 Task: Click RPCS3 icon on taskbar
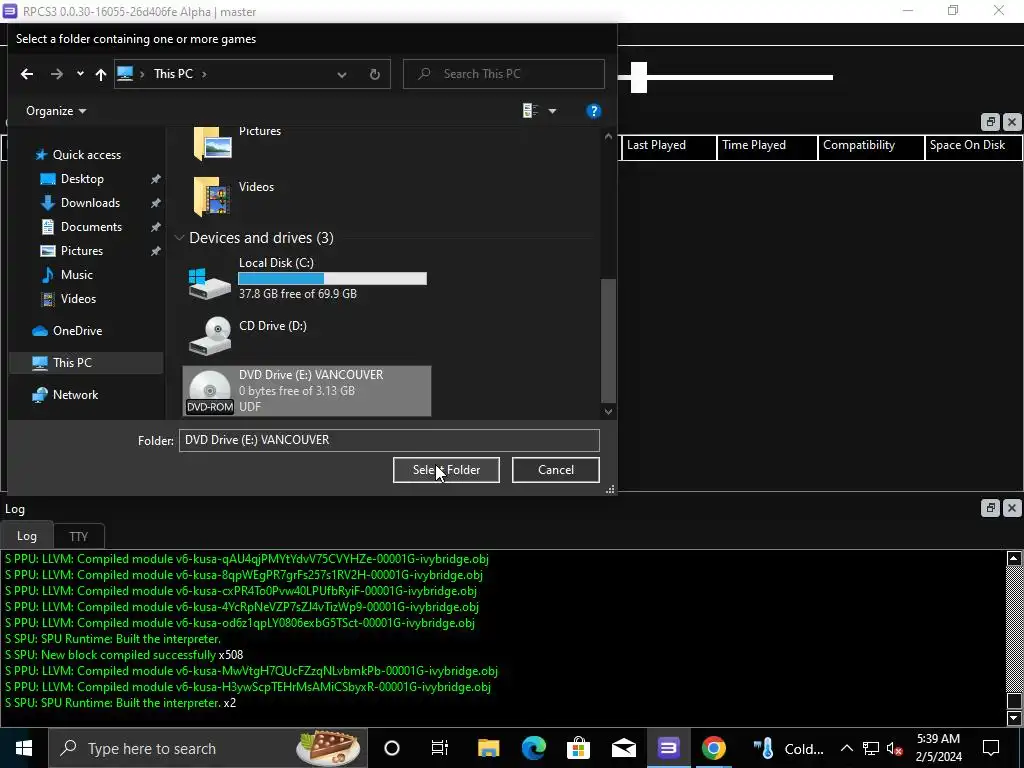click(x=668, y=748)
